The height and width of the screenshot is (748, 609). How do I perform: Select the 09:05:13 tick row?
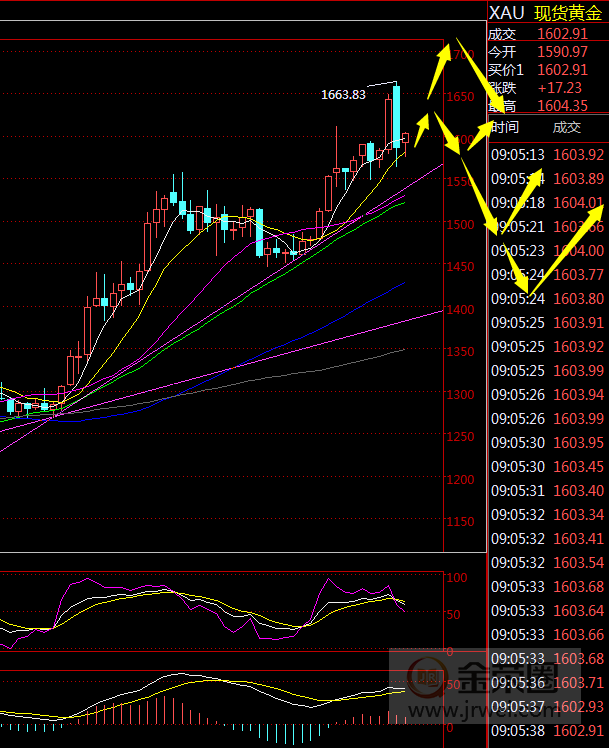[547, 154]
